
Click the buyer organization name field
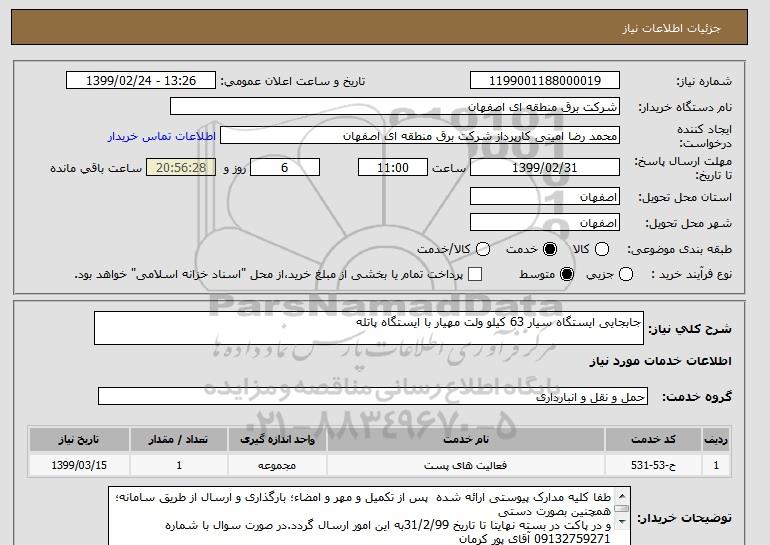[395, 107]
